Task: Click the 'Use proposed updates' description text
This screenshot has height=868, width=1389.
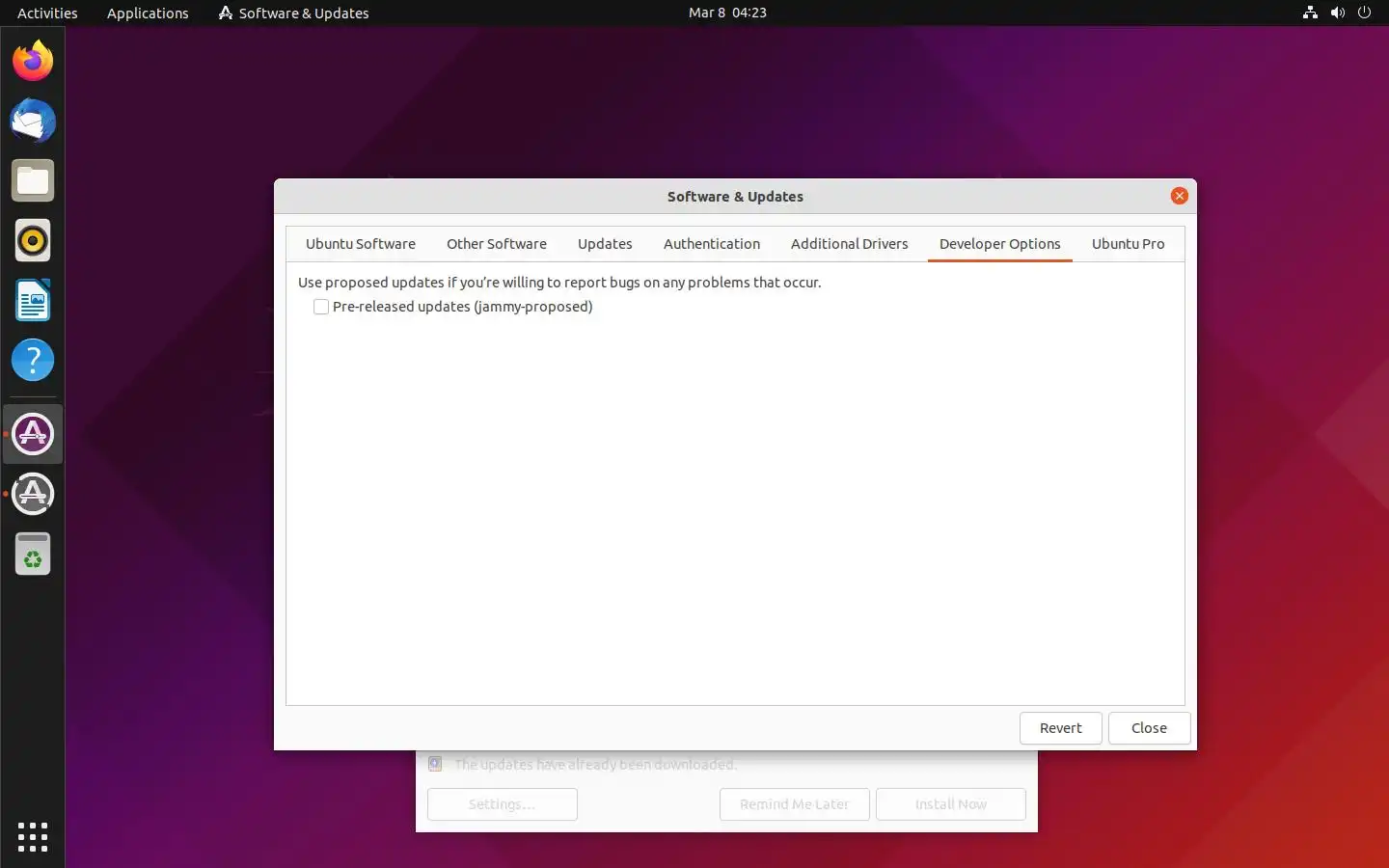Action: click(559, 283)
